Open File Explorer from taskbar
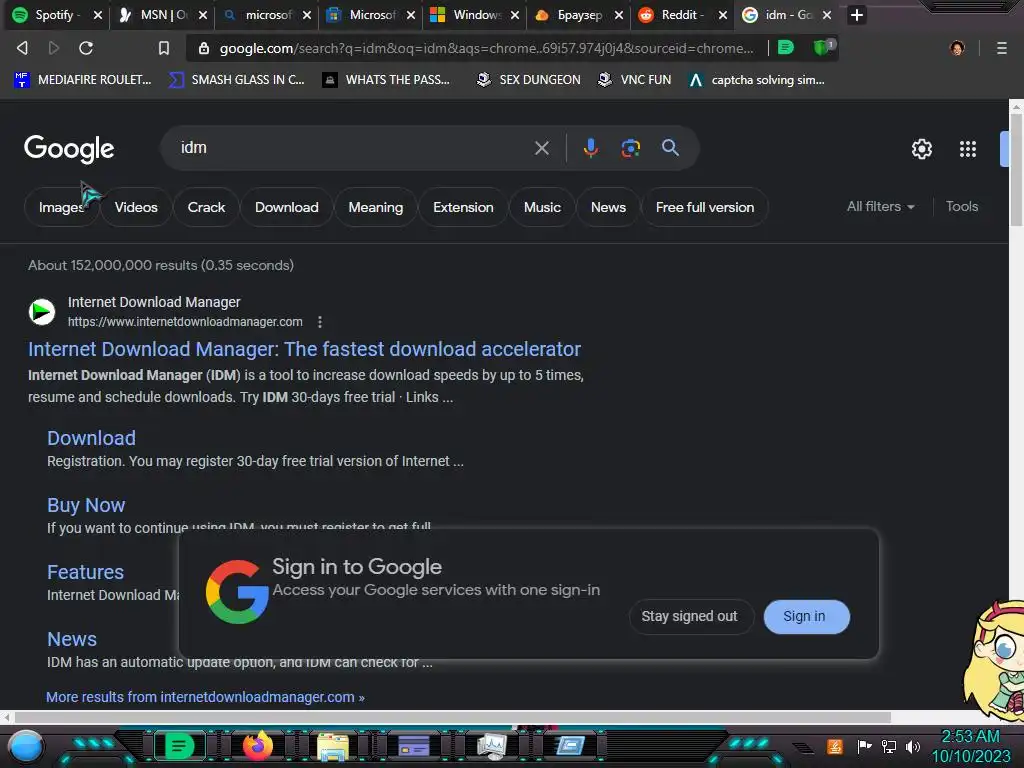Screen dimensions: 1024x768 (x=333, y=747)
